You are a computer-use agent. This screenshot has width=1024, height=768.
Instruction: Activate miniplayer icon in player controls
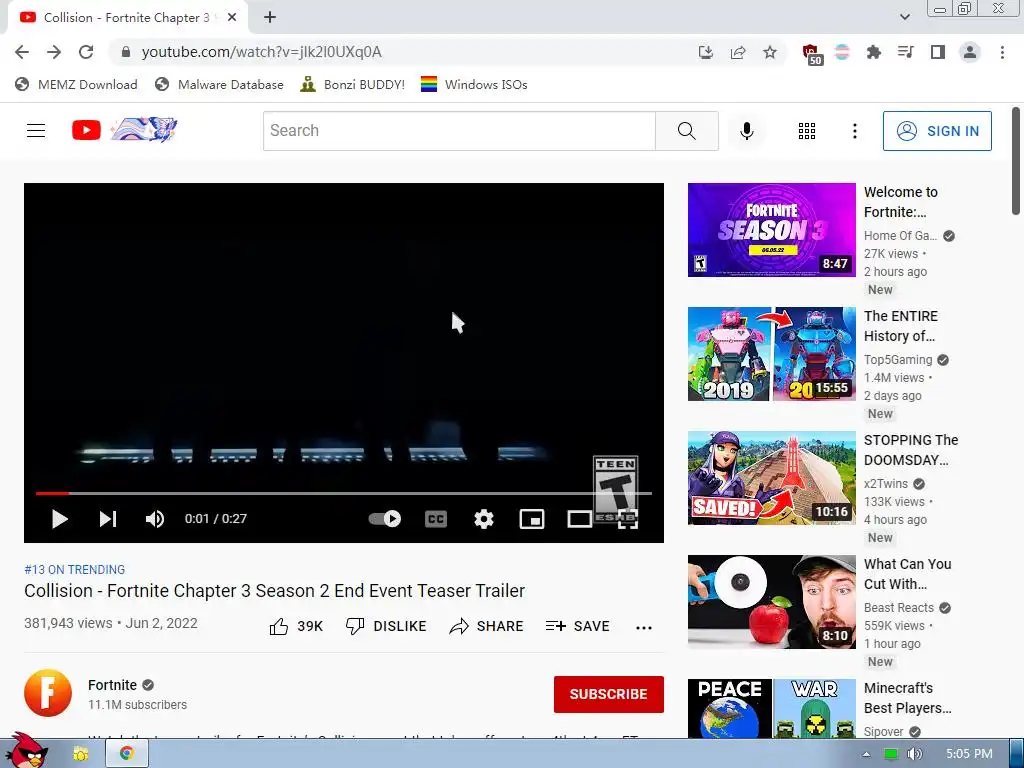(x=532, y=519)
